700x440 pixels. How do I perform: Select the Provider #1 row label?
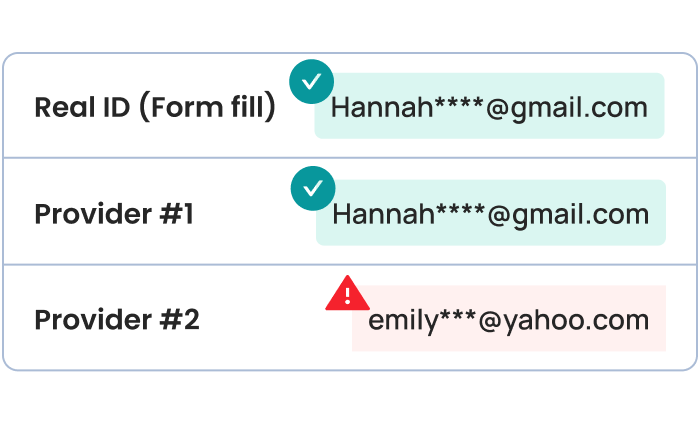(x=114, y=214)
